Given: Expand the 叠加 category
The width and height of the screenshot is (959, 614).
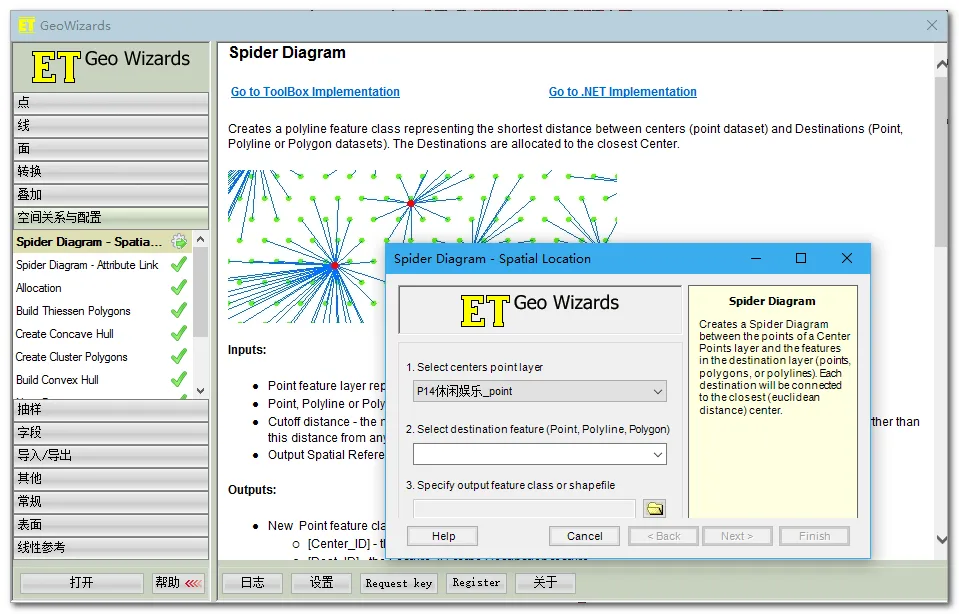Looking at the screenshot, I should [x=111, y=194].
